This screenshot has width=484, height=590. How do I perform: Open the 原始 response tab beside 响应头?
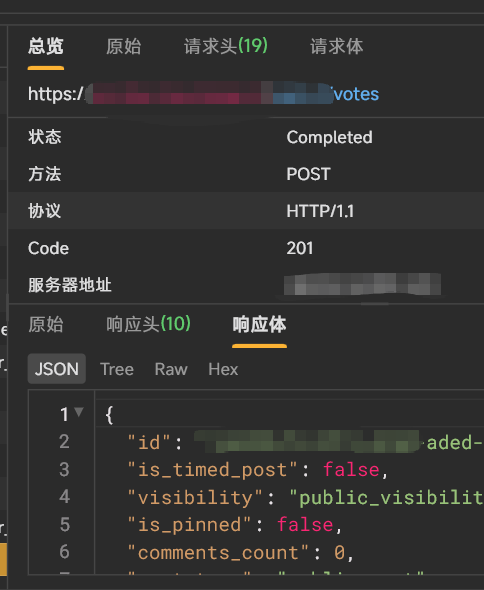[46, 324]
